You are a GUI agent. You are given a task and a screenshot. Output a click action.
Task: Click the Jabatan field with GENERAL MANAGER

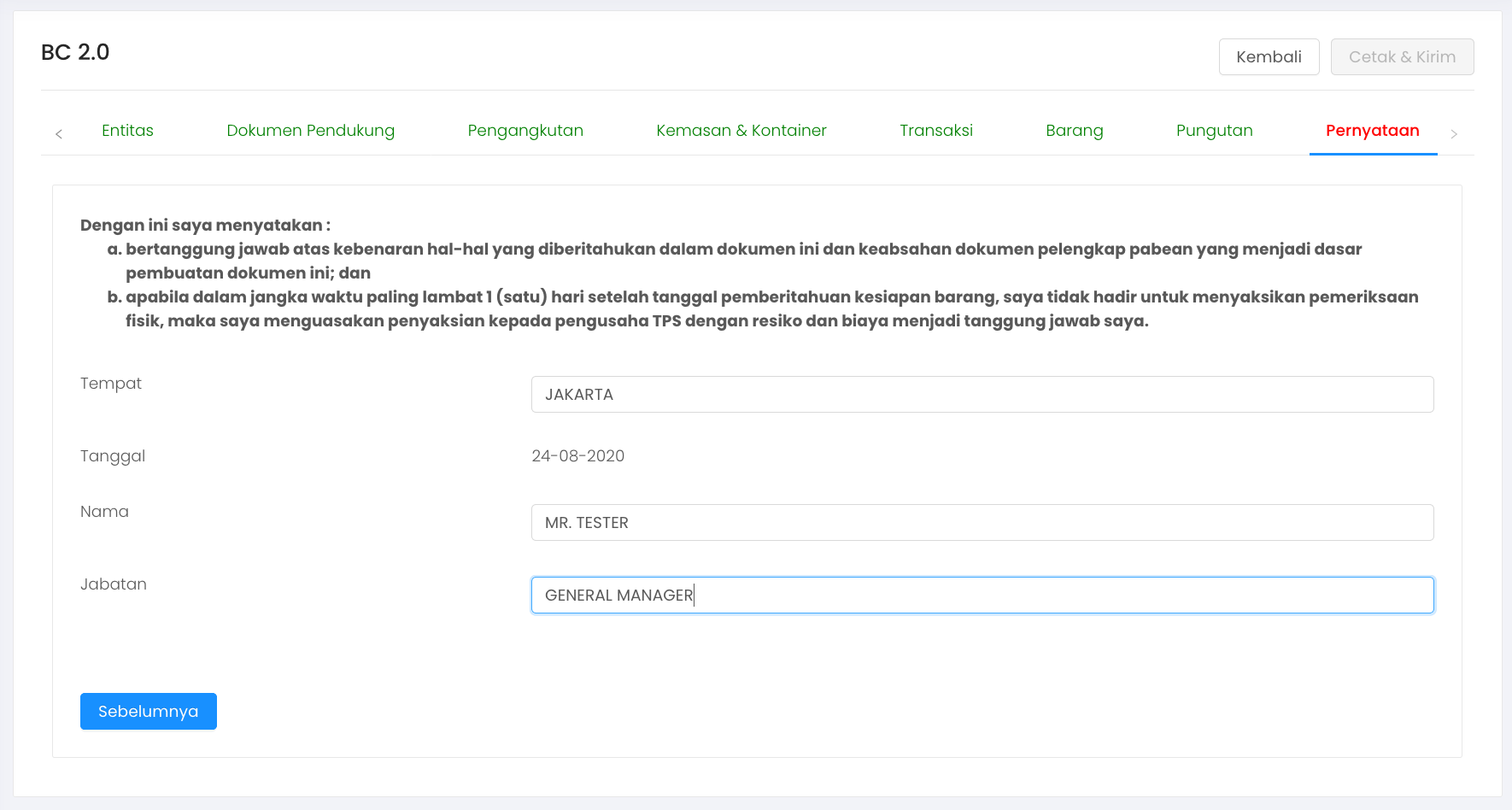[982, 596]
